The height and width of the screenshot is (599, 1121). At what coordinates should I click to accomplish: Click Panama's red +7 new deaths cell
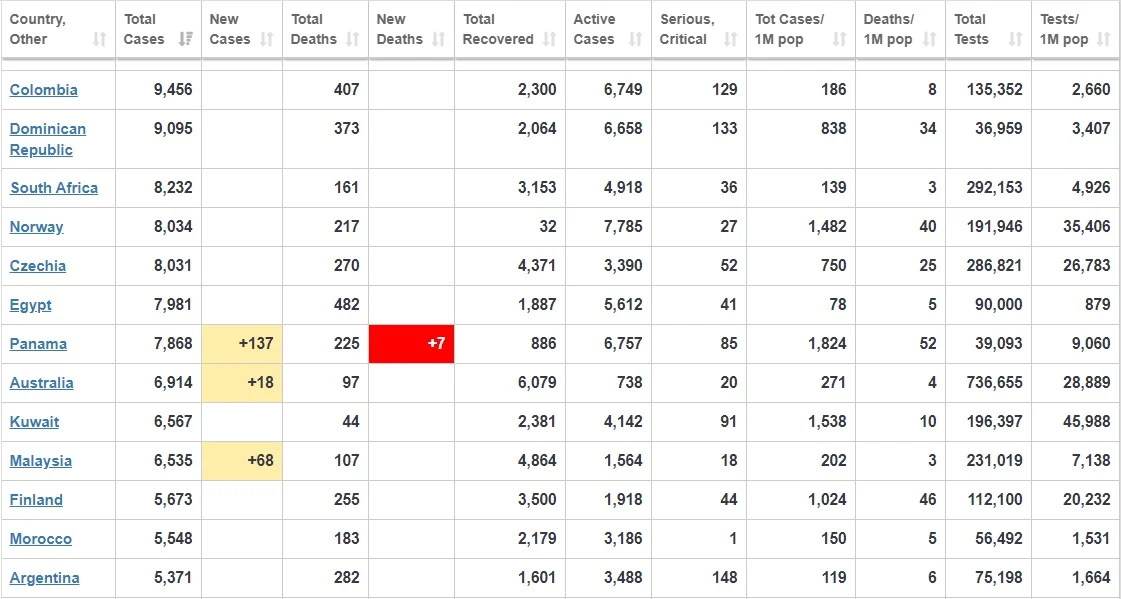411,344
